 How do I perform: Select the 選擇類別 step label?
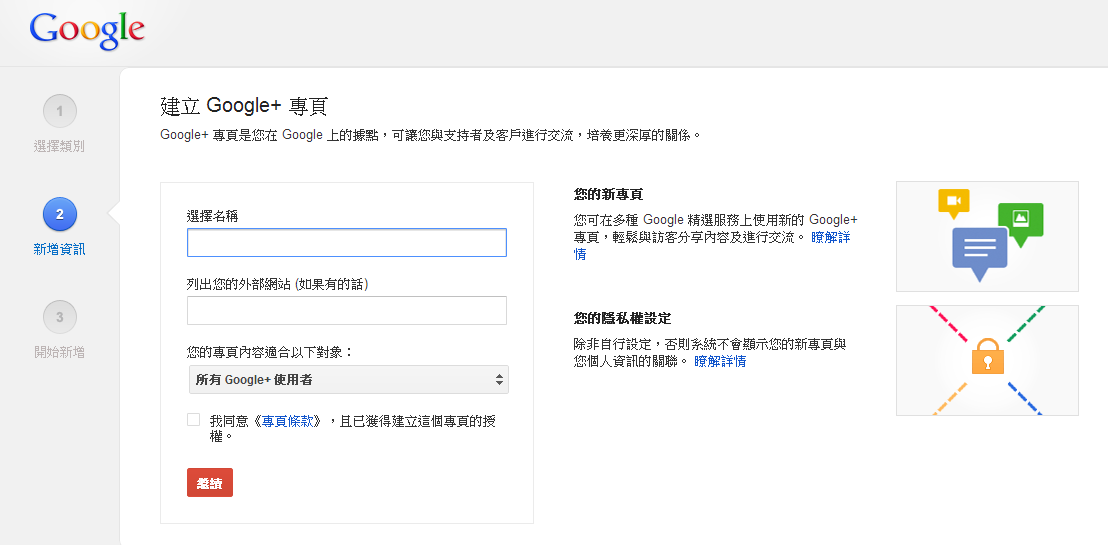coord(59,146)
